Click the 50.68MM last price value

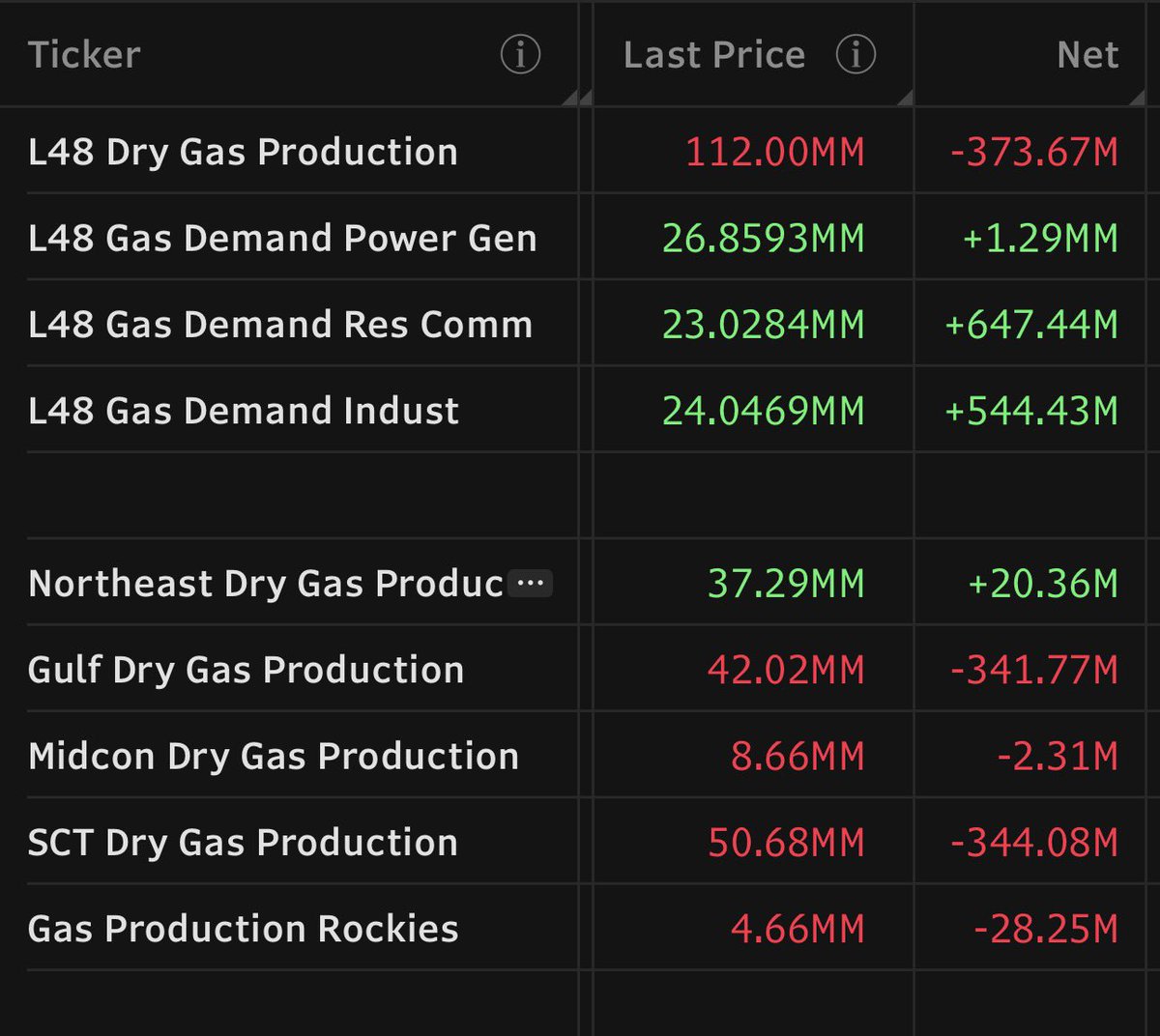pos(787,842)
